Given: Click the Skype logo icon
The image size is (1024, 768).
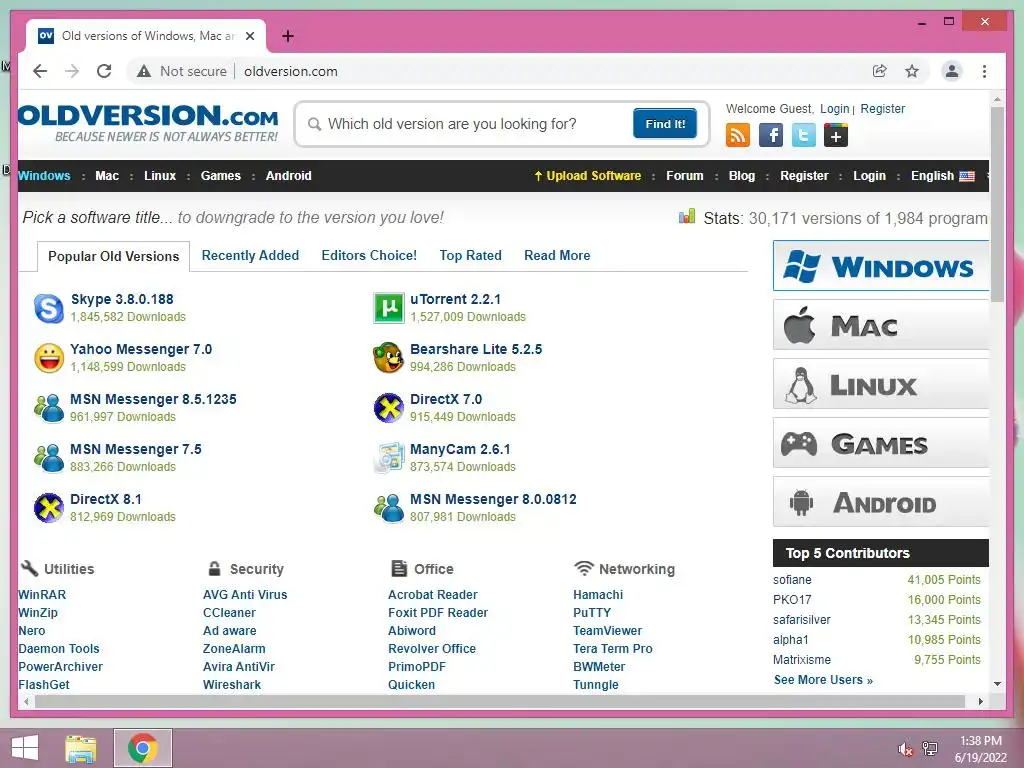Looking at the screenshot, I should (x=49, y=308).
